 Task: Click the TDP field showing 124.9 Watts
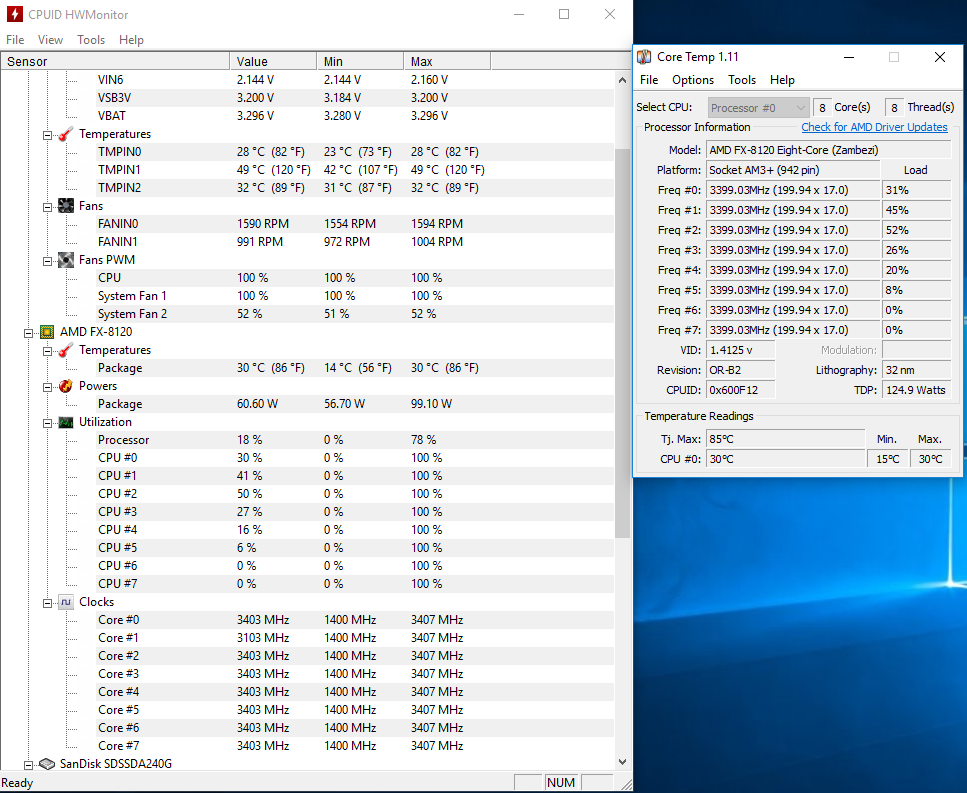click(916, 390)
